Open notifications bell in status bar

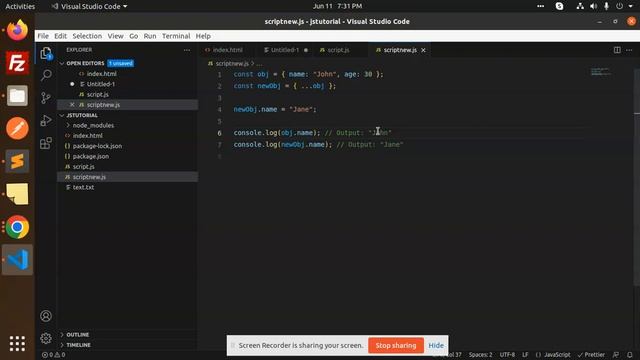(x=630, y=355)
